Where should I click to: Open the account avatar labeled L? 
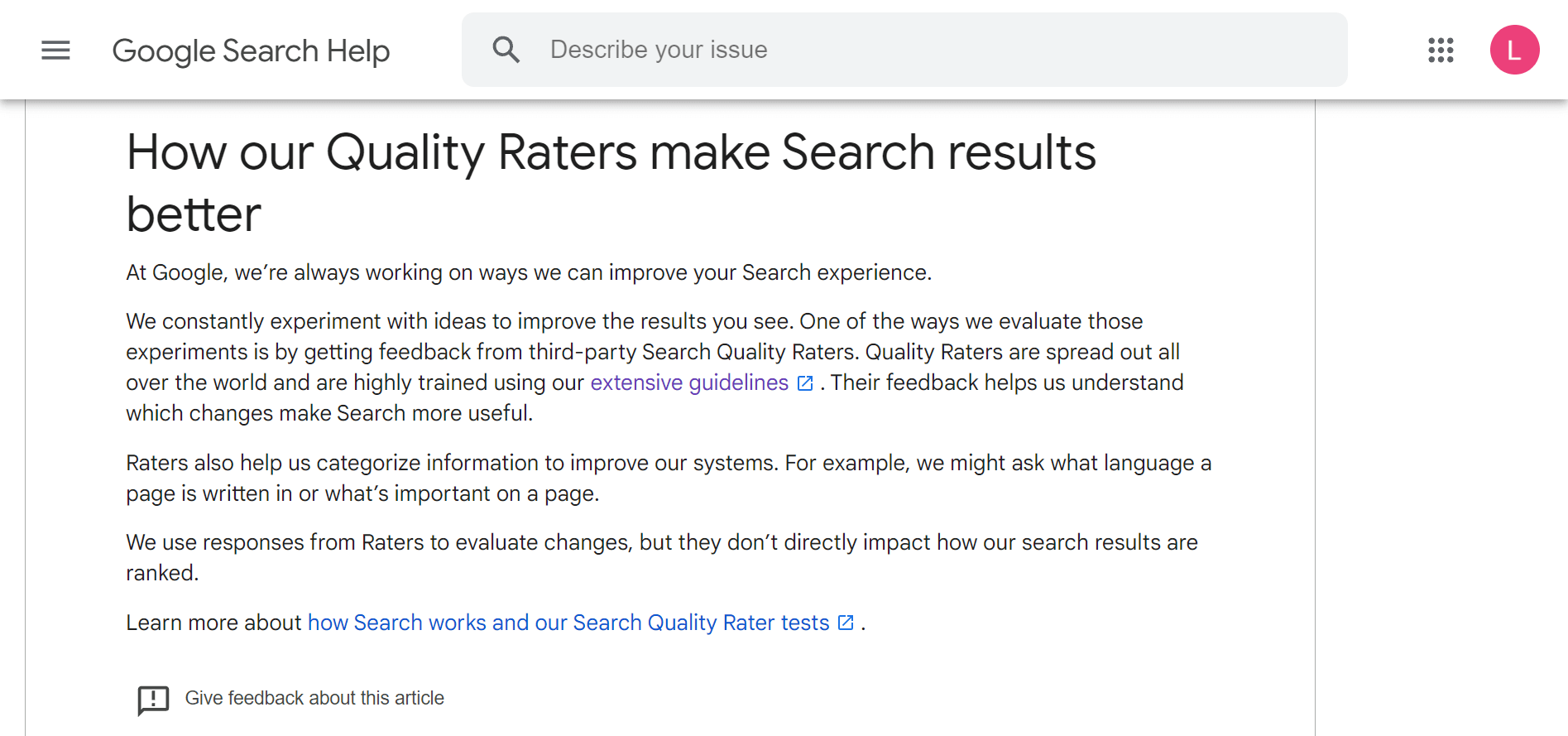[1514, 51]
